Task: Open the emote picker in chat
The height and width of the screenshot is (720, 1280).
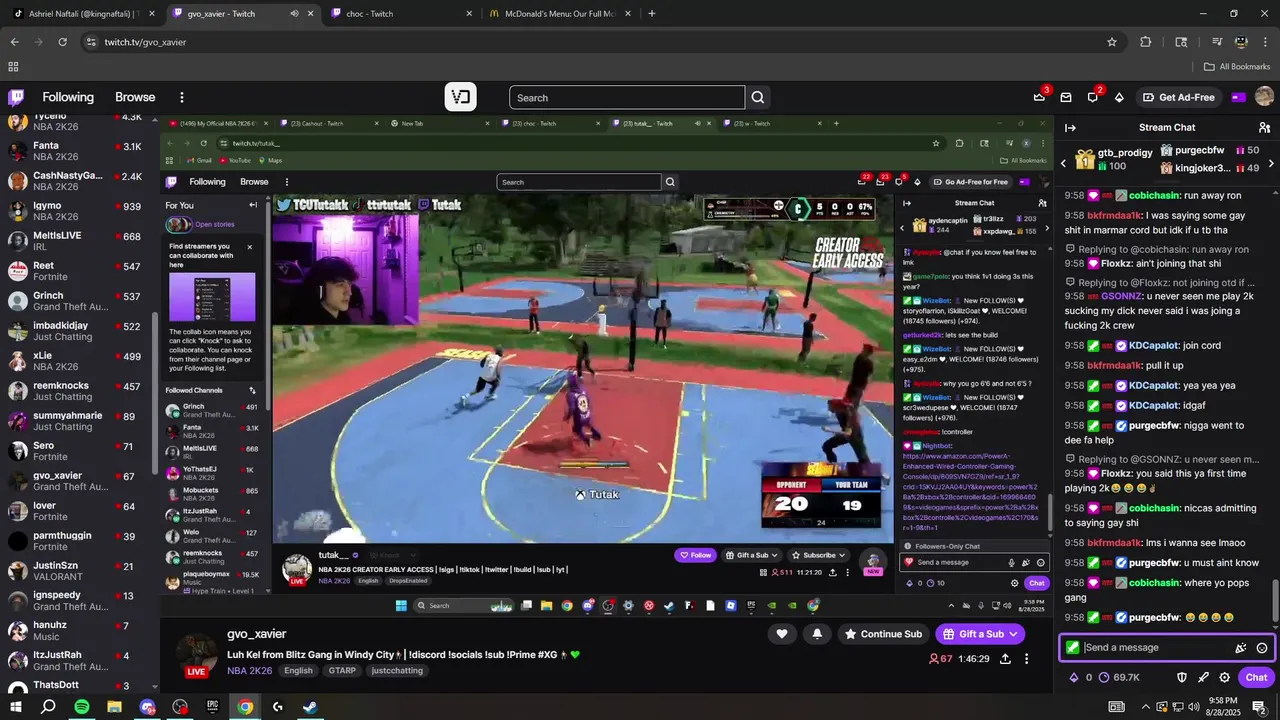Action: tap(1262, 647)
